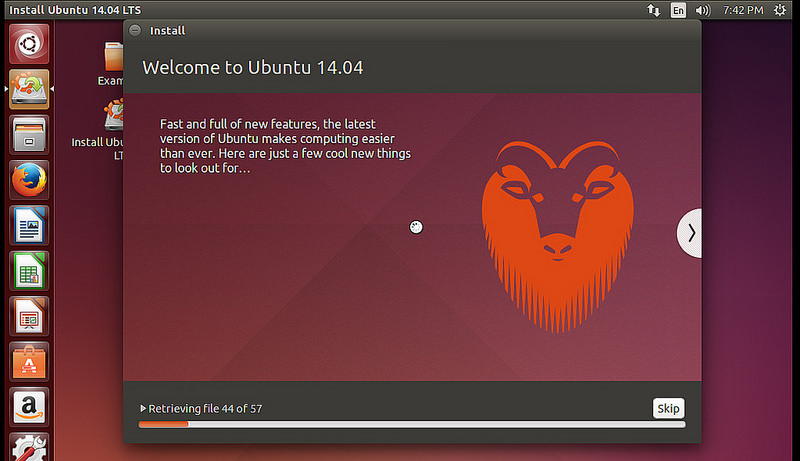
Task: Click the 7:42 PM clock
Action: pos(740,10)
